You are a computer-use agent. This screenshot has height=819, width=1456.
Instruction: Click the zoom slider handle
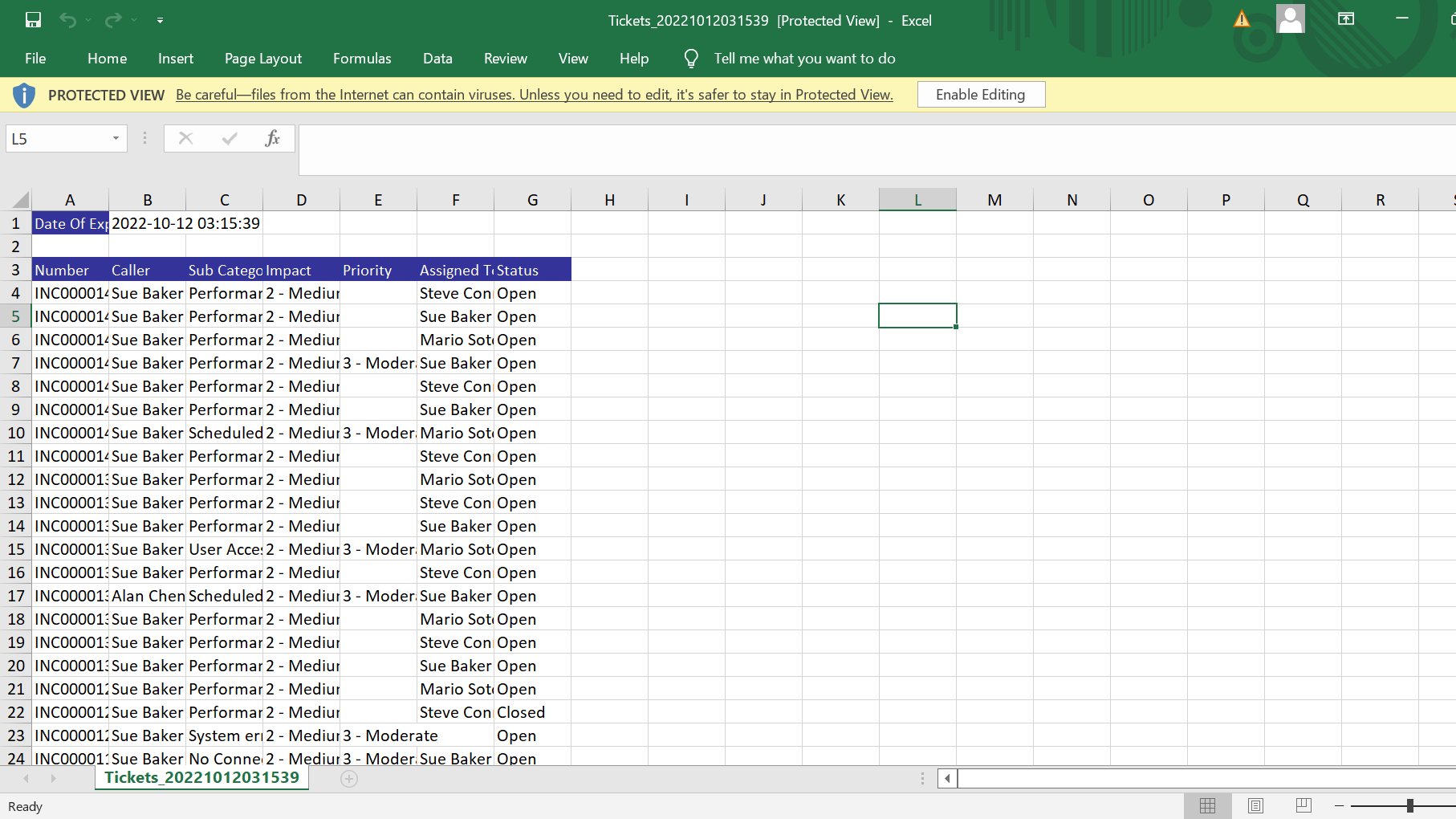pyautogui.click(x=1409, y=805)
